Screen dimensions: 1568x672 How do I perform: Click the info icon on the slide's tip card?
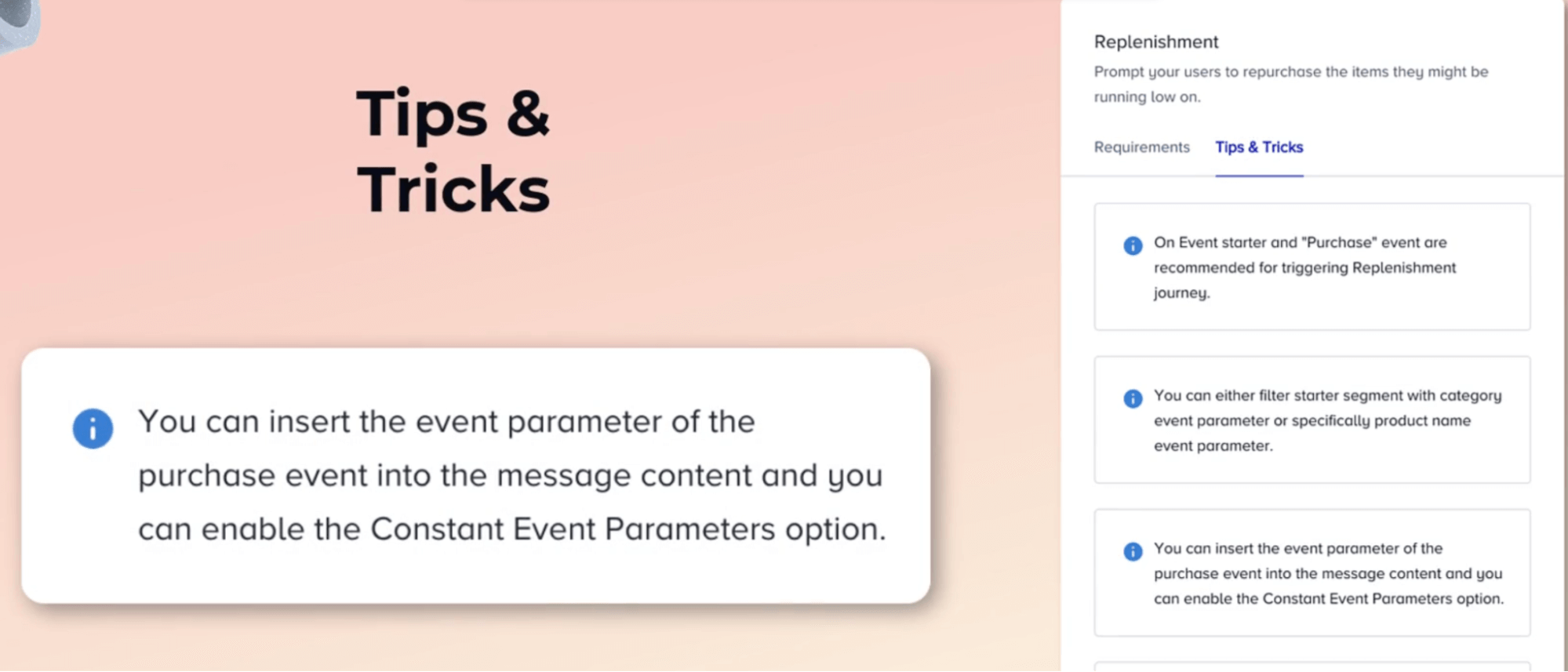pos(93,429)
